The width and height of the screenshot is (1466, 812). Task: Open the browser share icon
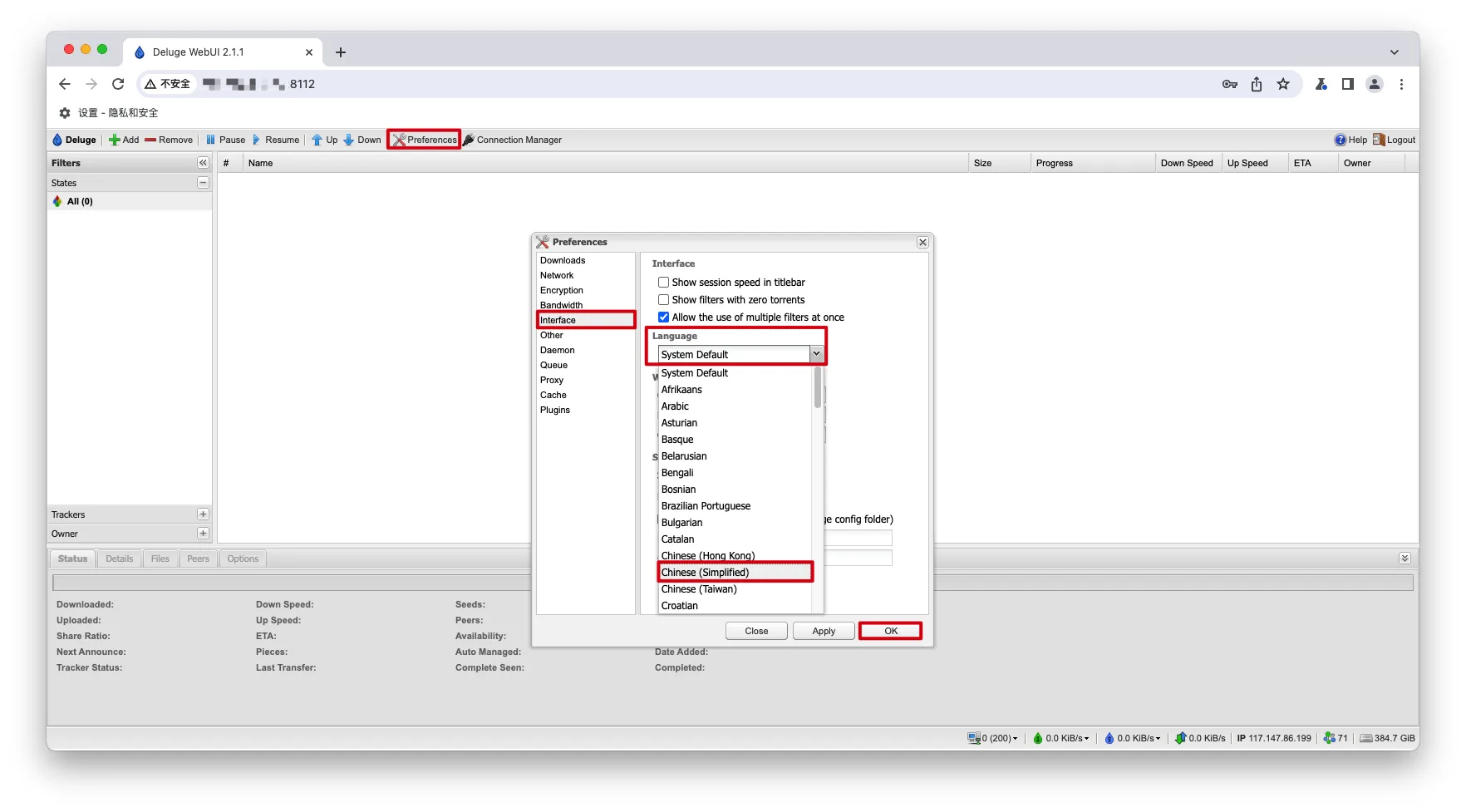[x=1257, y=84]
